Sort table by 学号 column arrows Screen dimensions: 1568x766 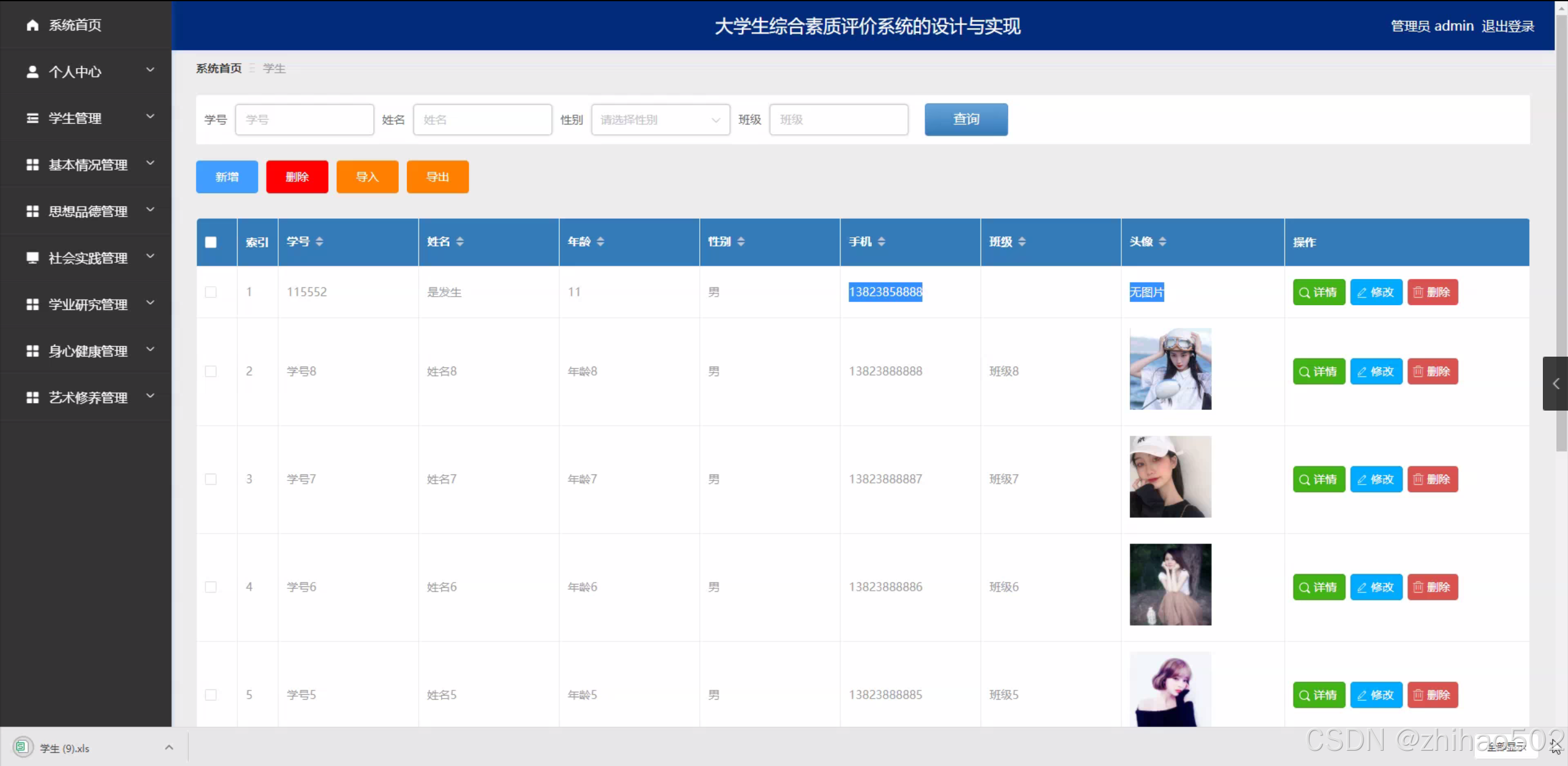(319, 242)
